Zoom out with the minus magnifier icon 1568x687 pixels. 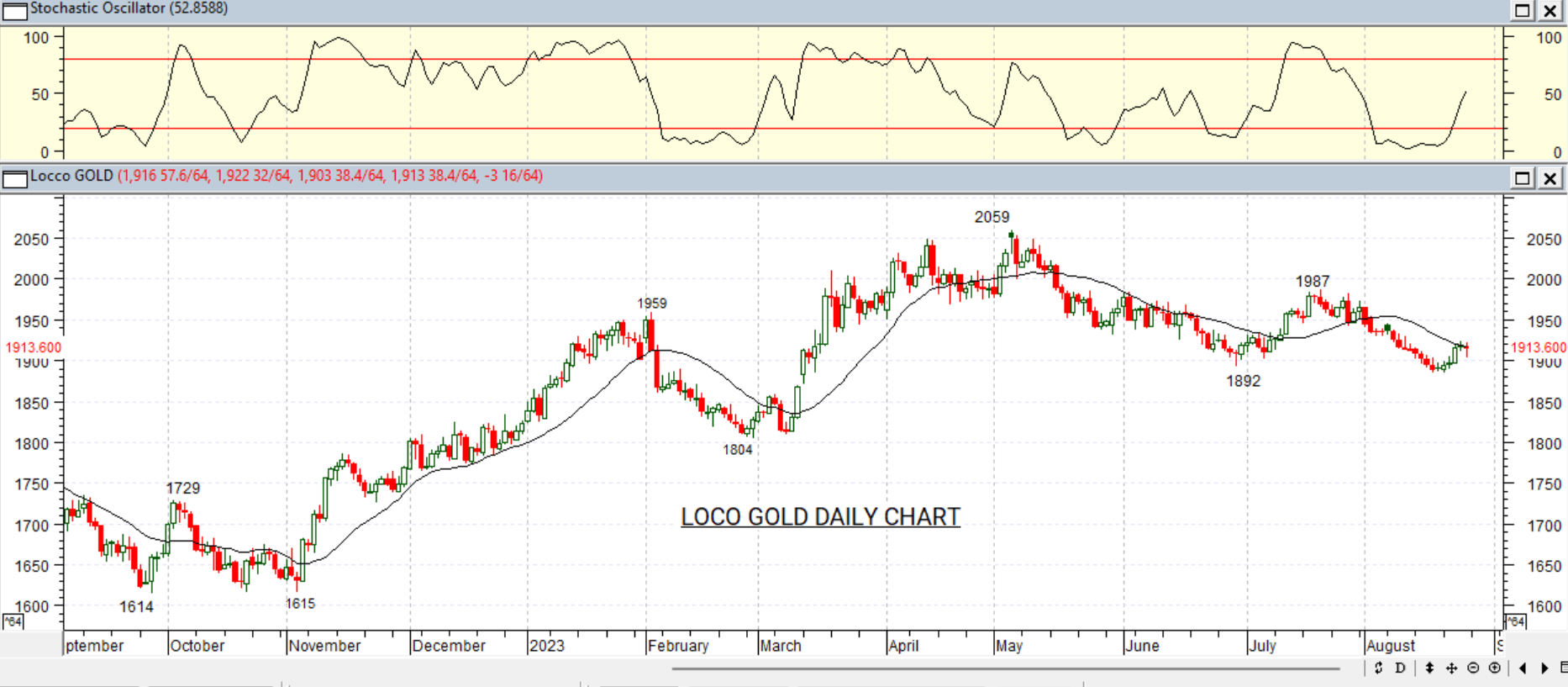point(1473,668)
